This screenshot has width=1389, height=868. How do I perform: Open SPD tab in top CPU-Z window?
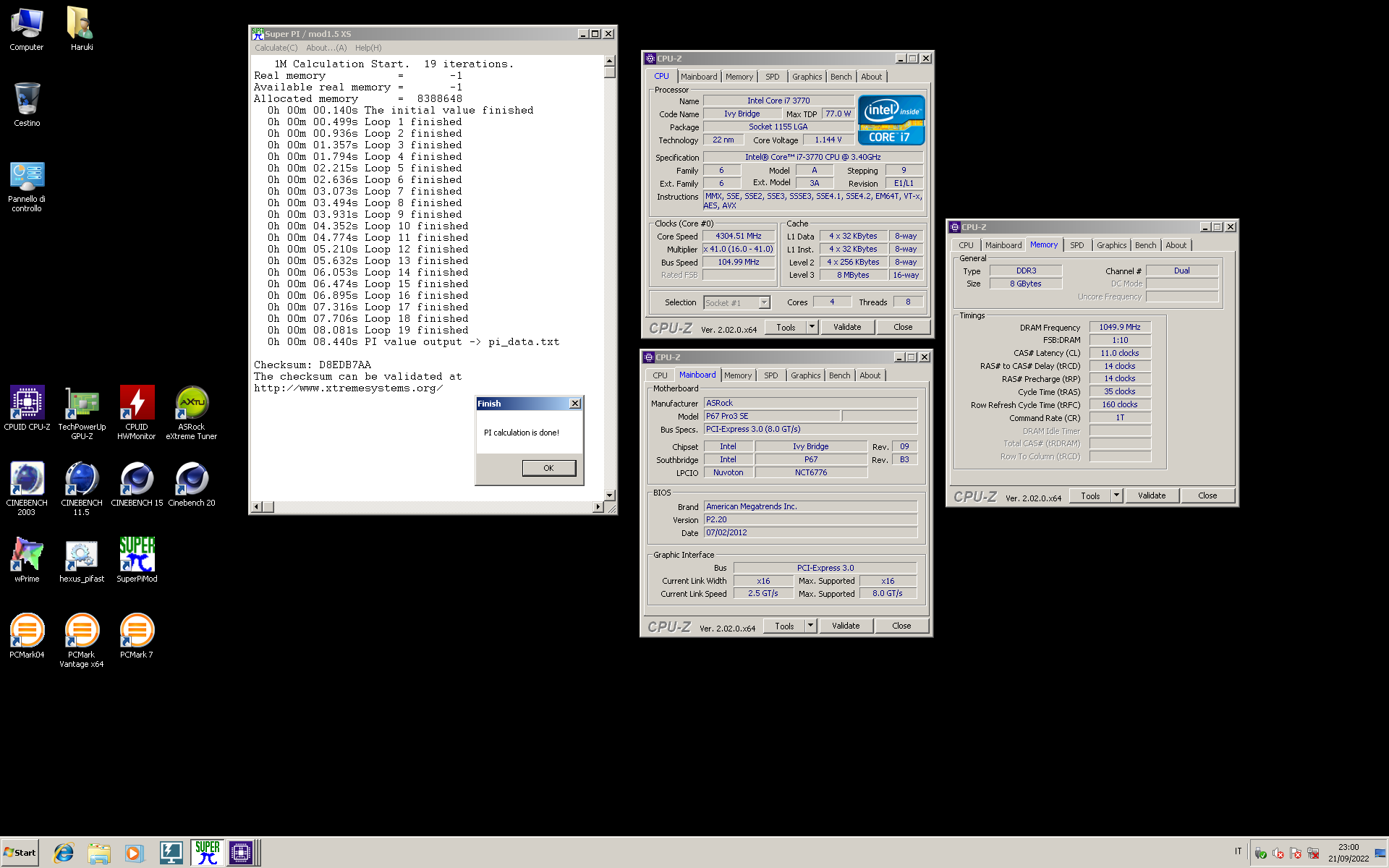[x=773, y=77]
